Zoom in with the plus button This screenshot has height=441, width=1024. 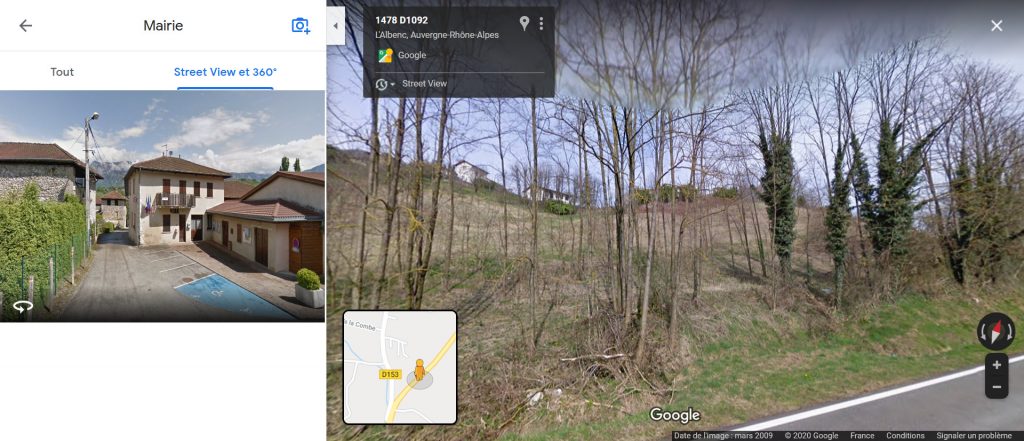(x=997, y=365)
